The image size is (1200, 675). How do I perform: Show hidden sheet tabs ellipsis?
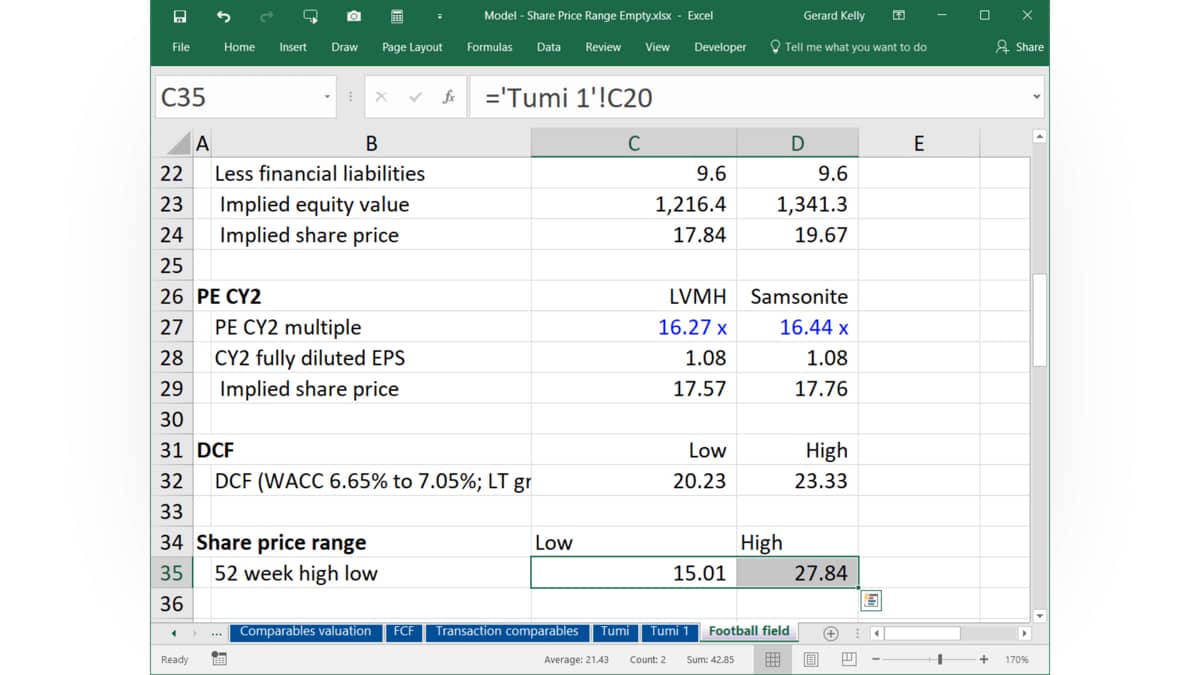pos(217,632)
